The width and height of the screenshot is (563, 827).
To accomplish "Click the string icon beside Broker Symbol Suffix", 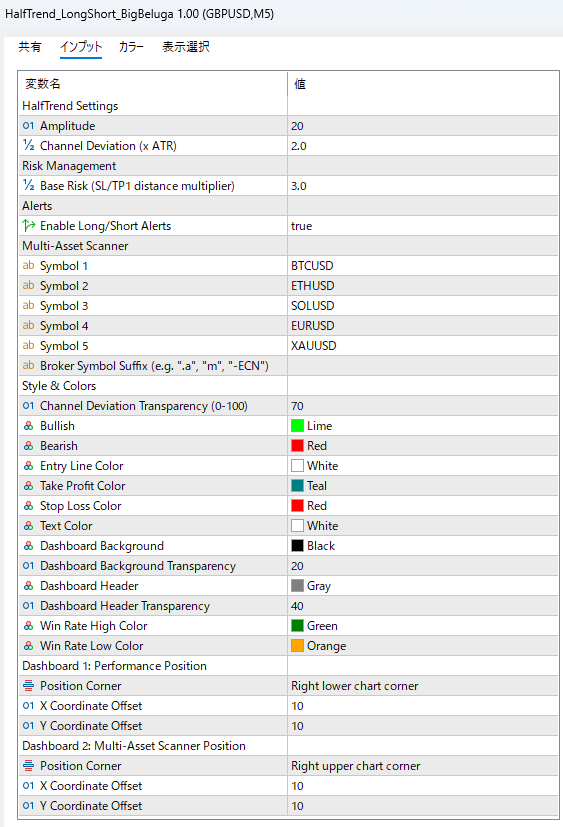I will pyautogui.click(x=28, y=366).
